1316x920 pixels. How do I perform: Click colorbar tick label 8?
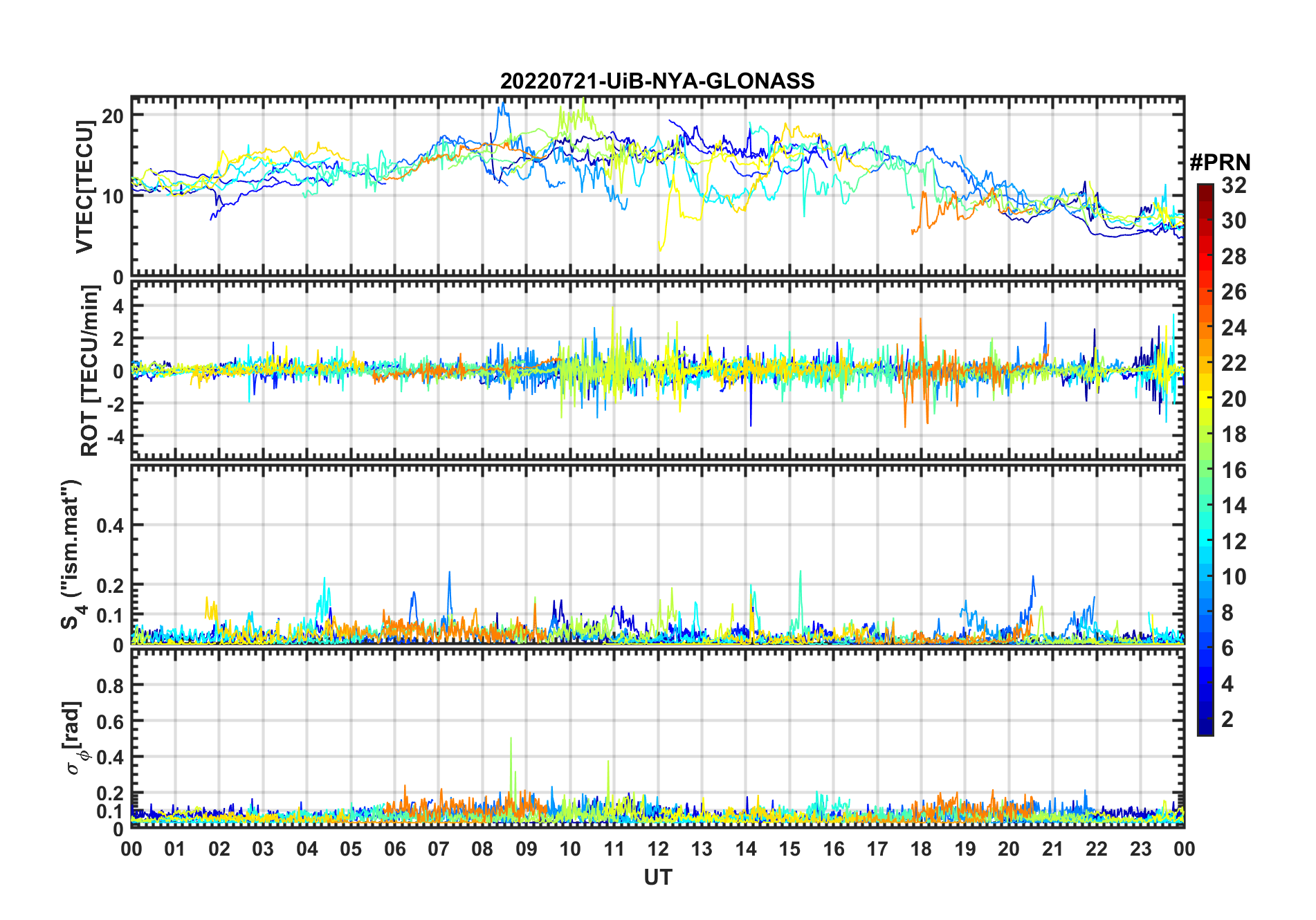[1227, 613]
